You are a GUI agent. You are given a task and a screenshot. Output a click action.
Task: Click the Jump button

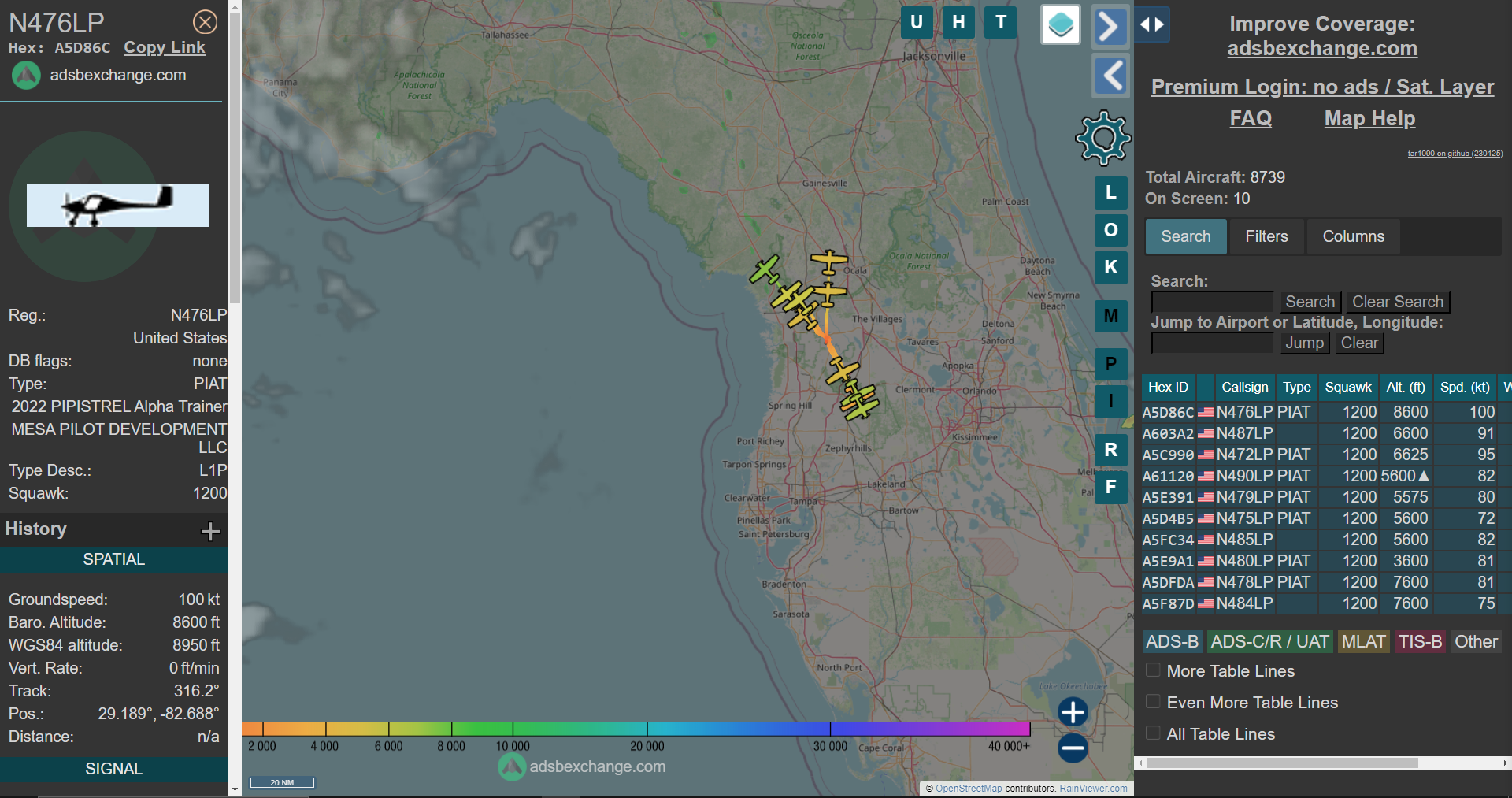(x=1304, y=343)
